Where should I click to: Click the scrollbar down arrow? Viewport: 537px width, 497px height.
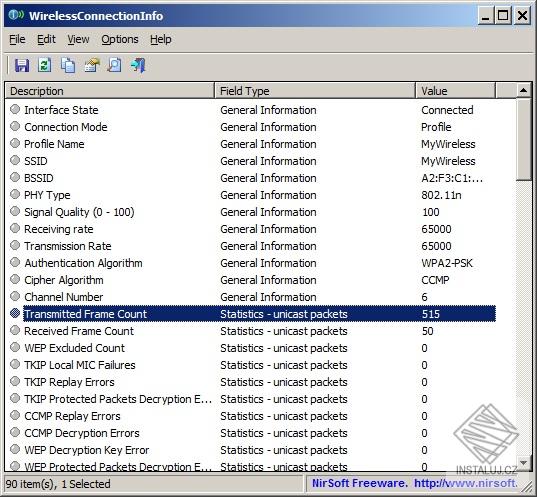(523, 463)
